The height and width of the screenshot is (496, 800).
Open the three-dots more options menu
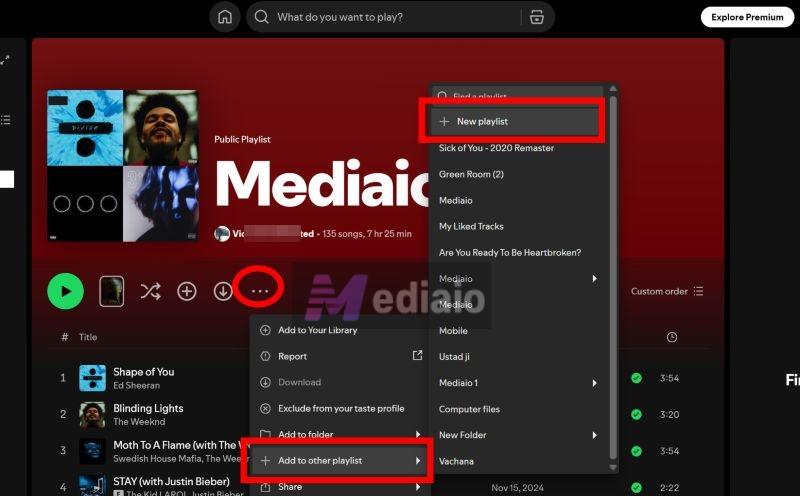(x=259, y=291)
